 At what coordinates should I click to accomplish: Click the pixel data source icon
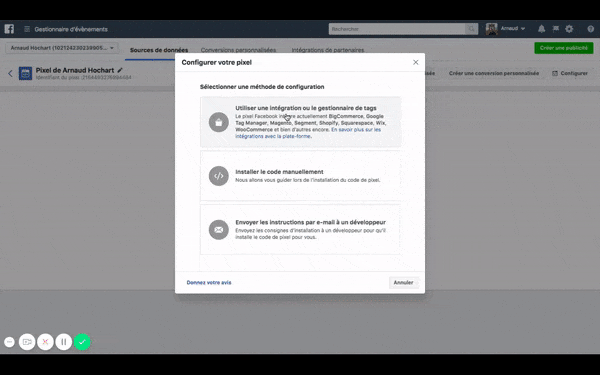coord(26,73)
